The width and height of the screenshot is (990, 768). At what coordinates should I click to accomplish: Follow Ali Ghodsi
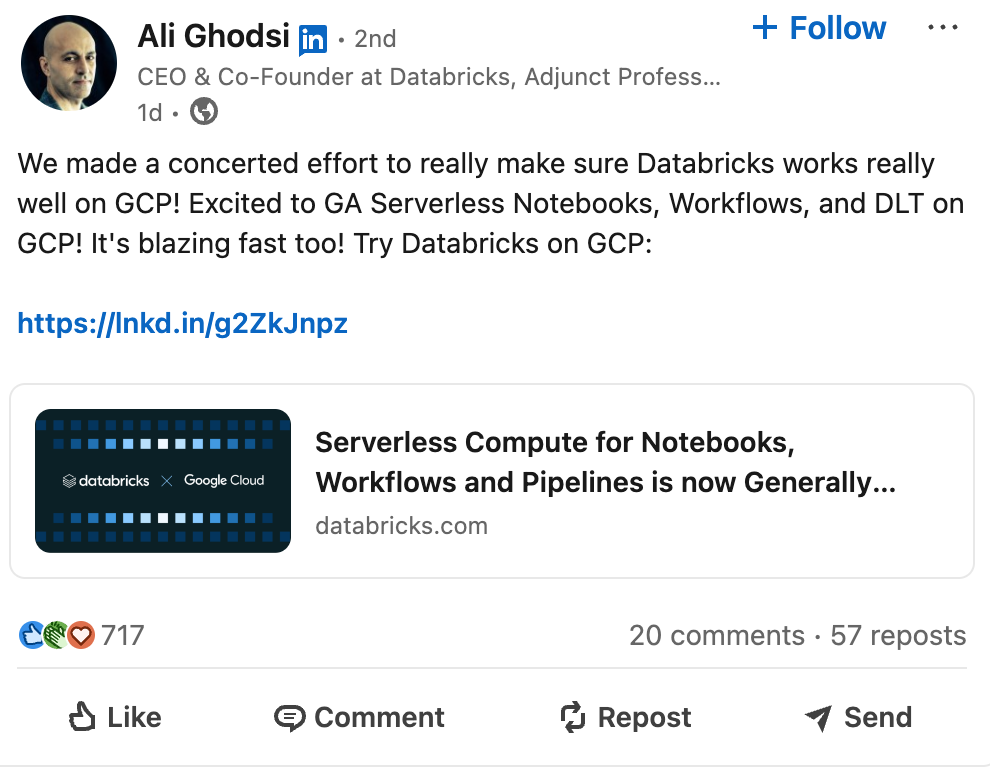coord(819,28)
